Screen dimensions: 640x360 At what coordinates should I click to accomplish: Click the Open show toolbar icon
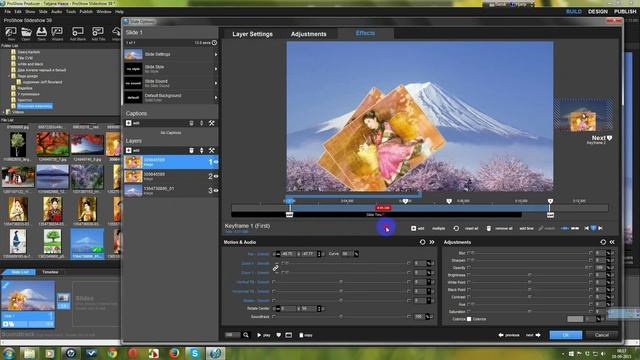(26, 31)
